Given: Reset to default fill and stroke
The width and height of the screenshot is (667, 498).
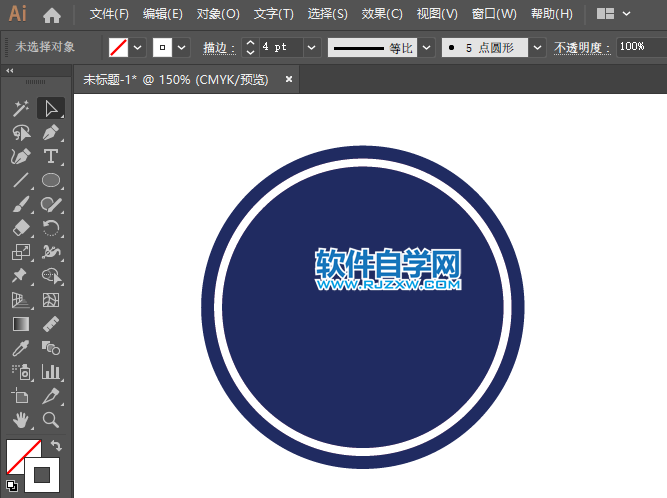Looking at the screenshot, I should coord(11,486).
